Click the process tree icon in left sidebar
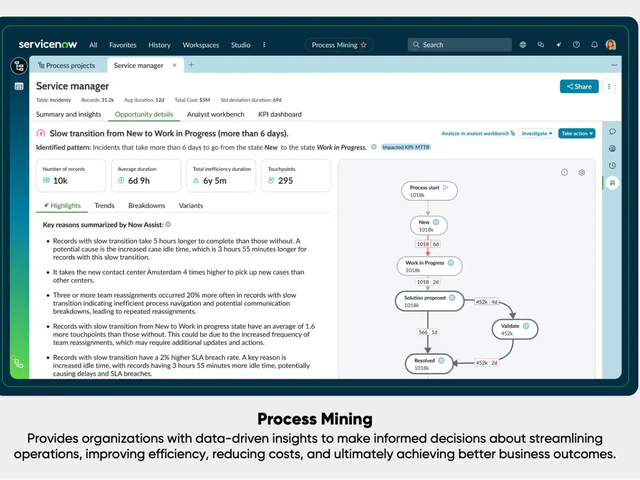Viewport: 640px width, 480px height. pos(19,66)
